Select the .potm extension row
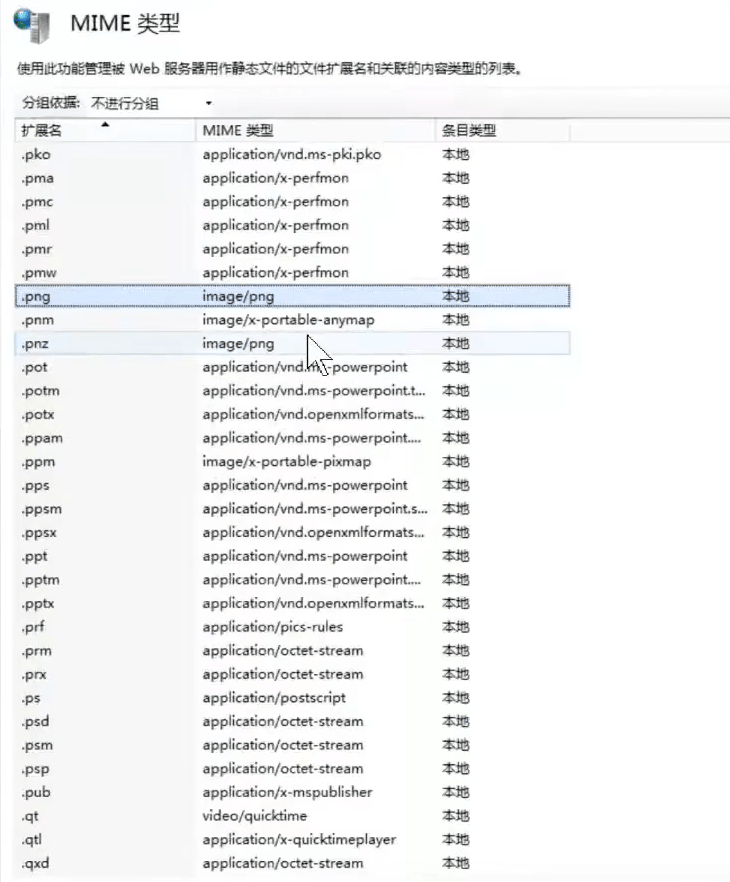The width and height of the screenshot is (730, 882). (x=292, y=390)
